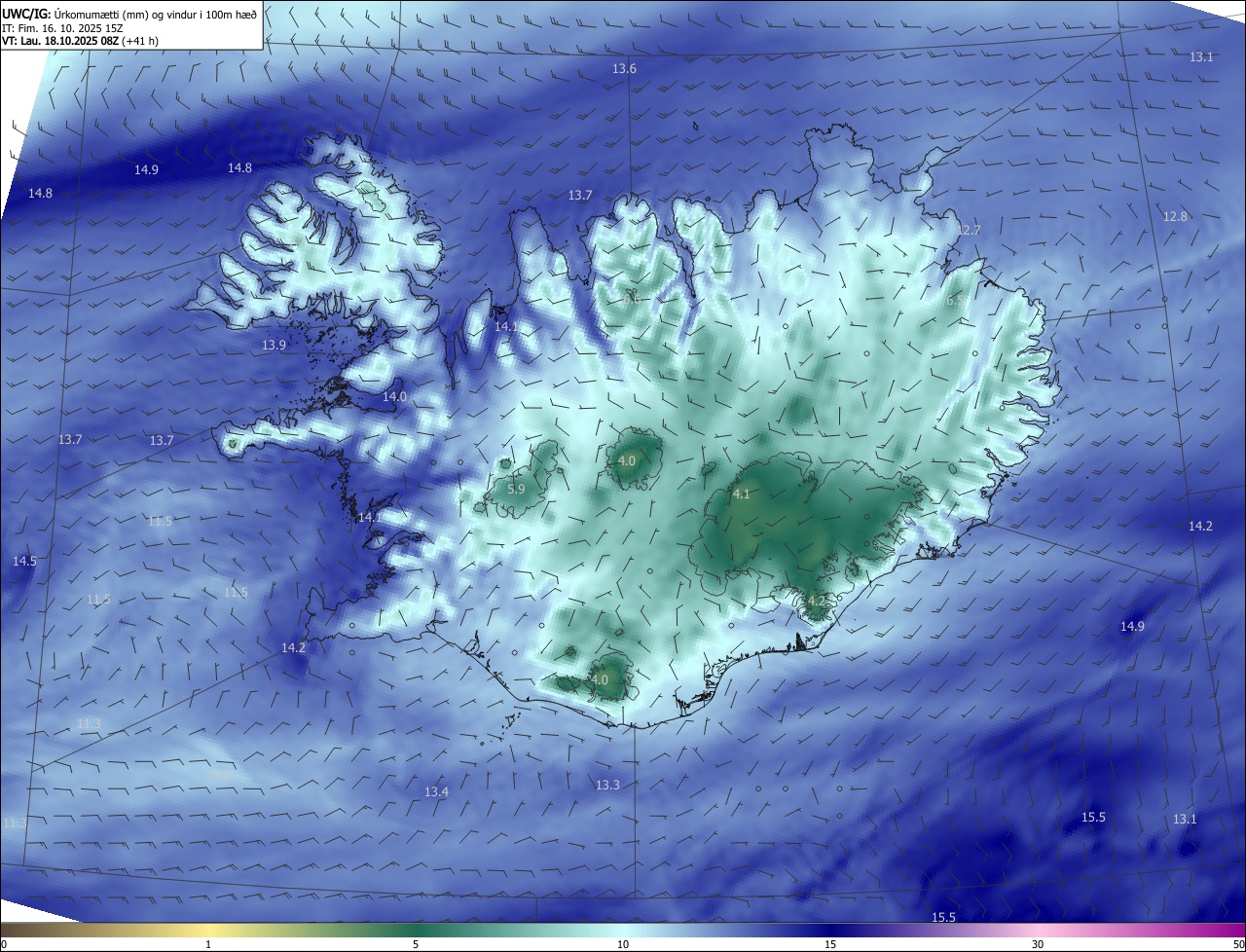Click the 14.5 value label
The width and height of the screenshot is (1246, 952).
tap(24, 561)
